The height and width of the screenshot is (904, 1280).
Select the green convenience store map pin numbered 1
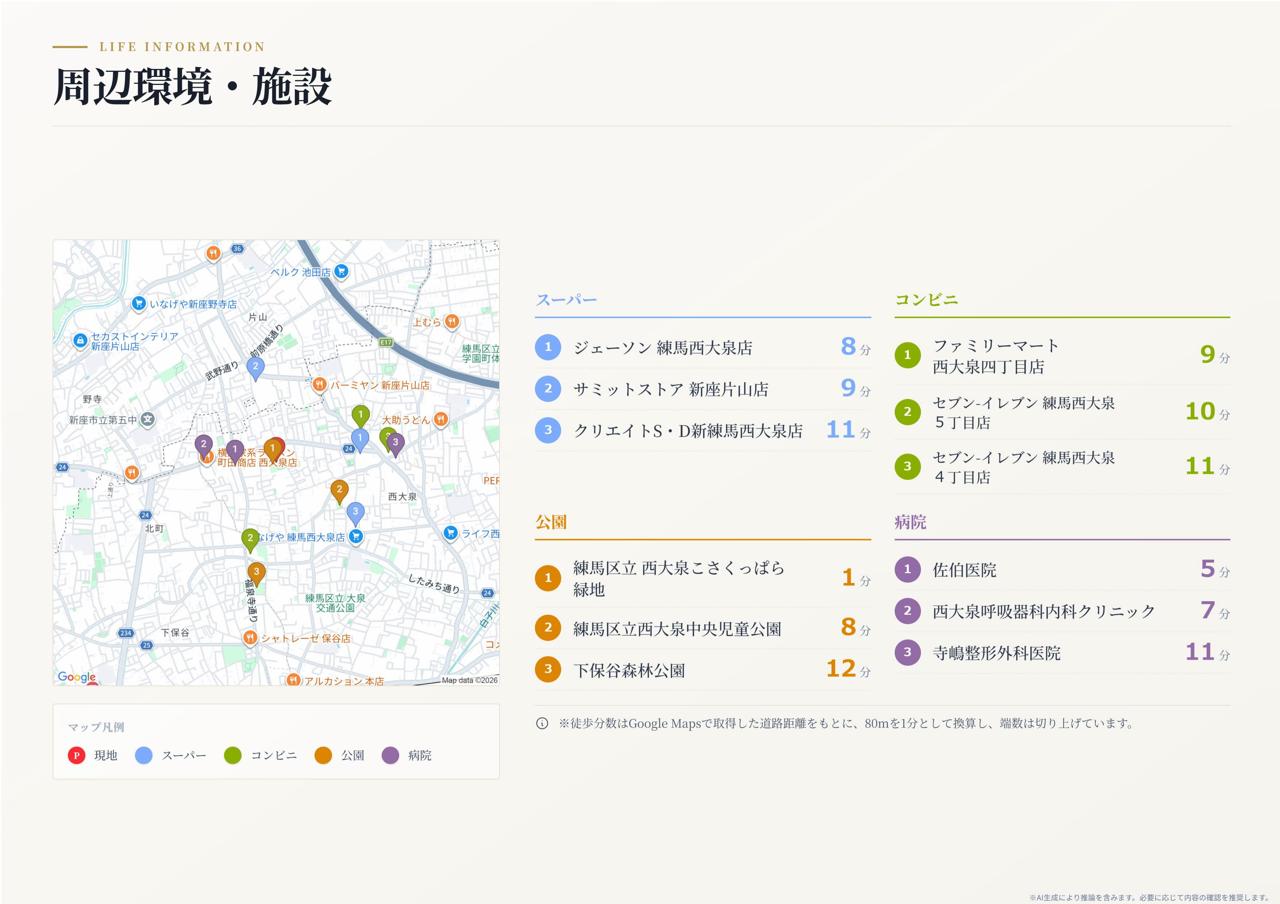point(361,416)
